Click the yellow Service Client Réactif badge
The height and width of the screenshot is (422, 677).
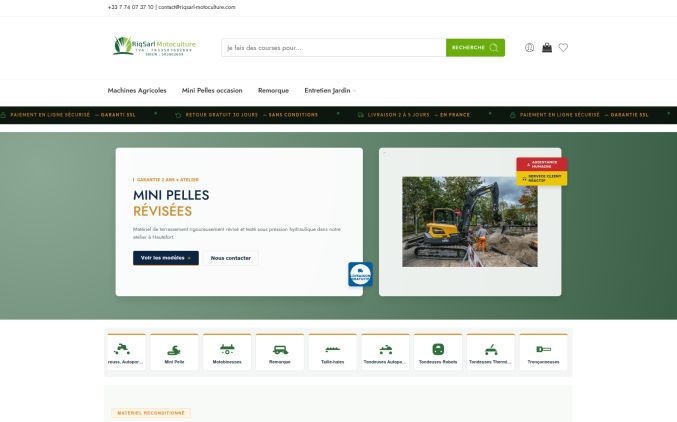(x=542, y=178)
